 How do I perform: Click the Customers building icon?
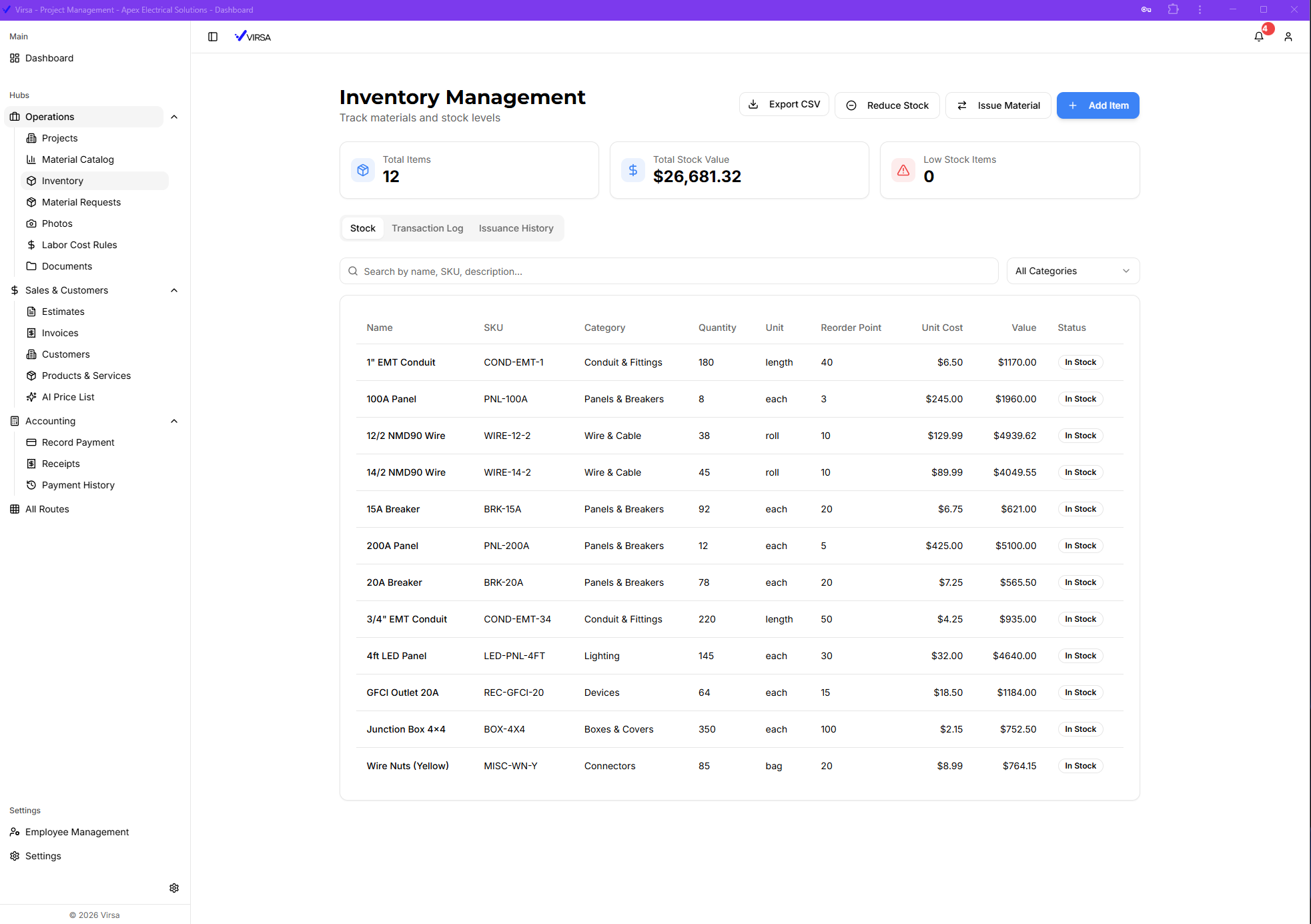click(x=31, y=354)
